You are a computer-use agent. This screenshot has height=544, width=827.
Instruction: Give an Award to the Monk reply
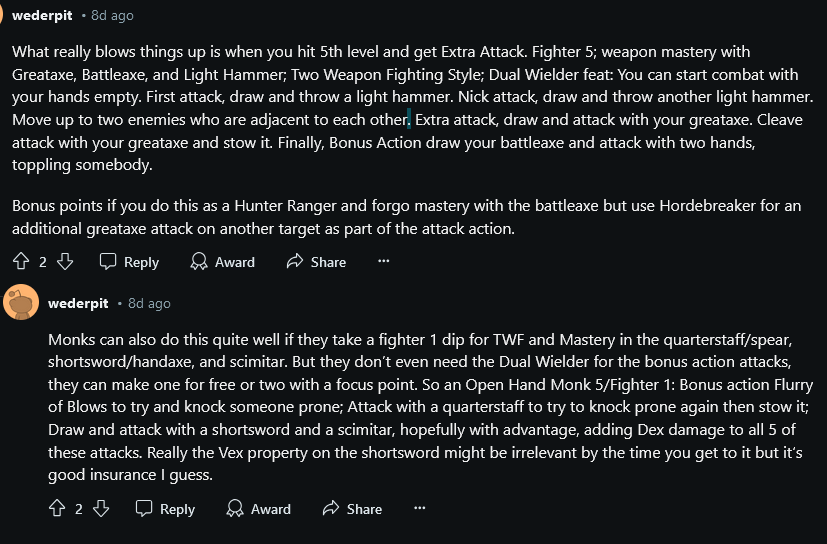258,509
